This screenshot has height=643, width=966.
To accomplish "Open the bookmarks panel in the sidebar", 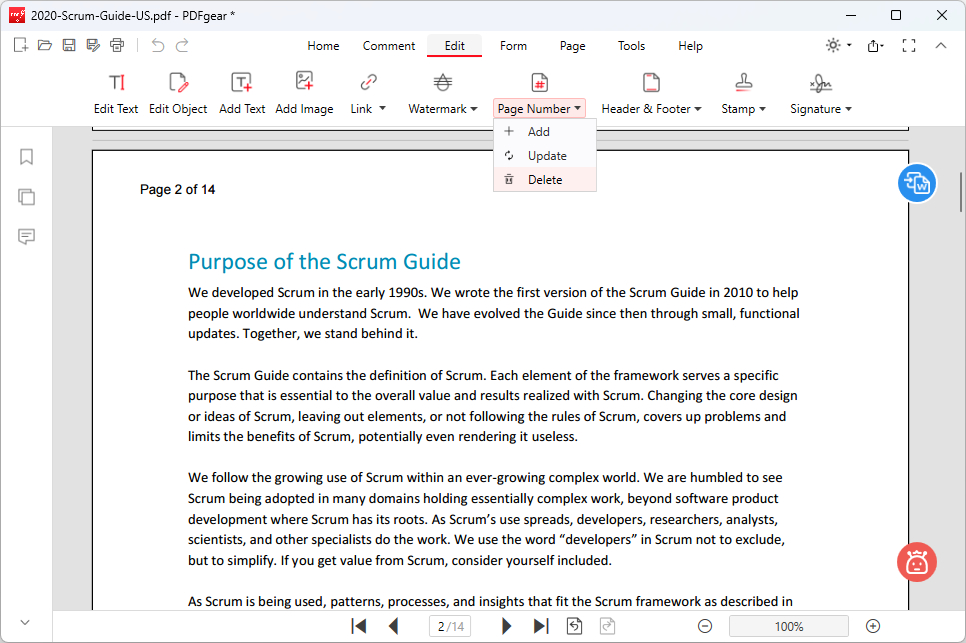I will [27, 156].
